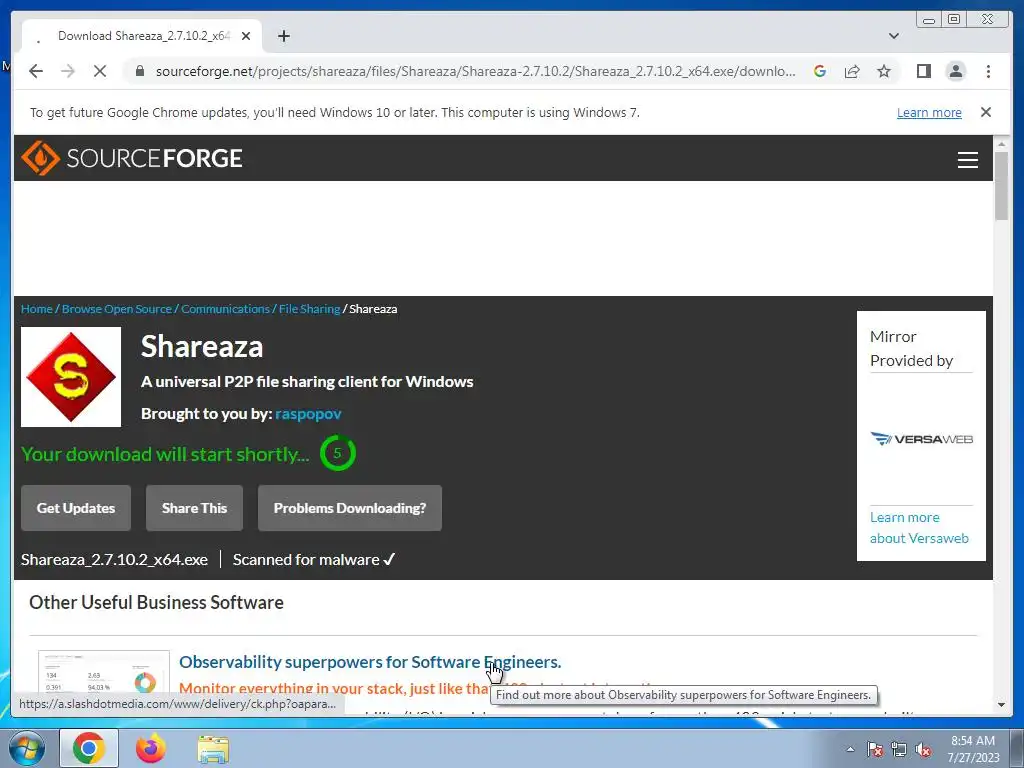Viewport: 1024px width, 768px height.
Task: Open Browse Open Source breadcrumb
Action: click(117, 309)
